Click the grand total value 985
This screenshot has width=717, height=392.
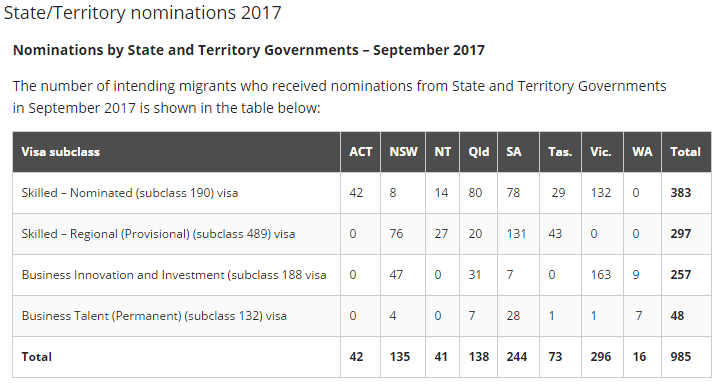[680, 357]
